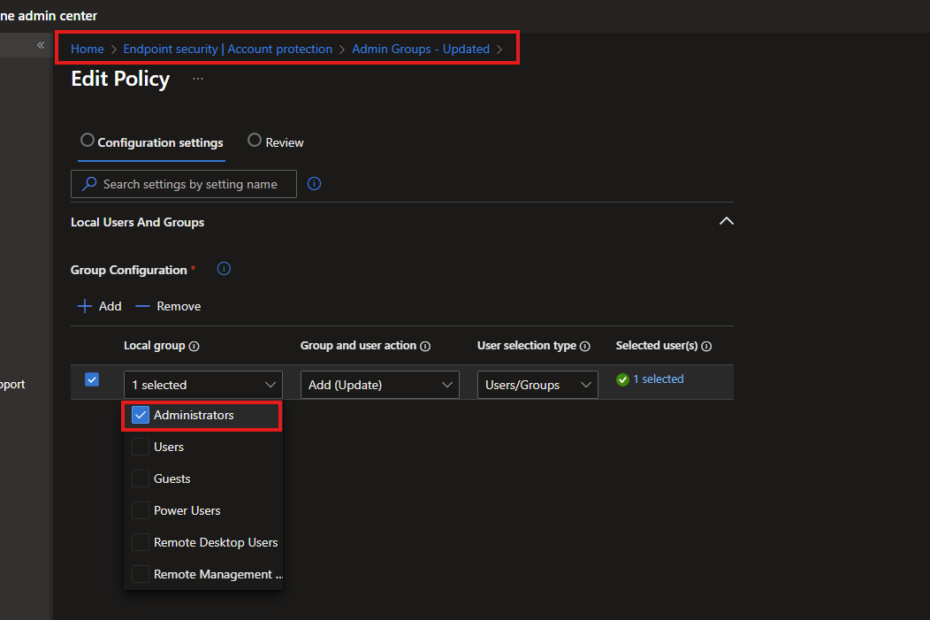Collapse the Local Users And Groups section
This screenshot has height=620, width=930.
726,221
